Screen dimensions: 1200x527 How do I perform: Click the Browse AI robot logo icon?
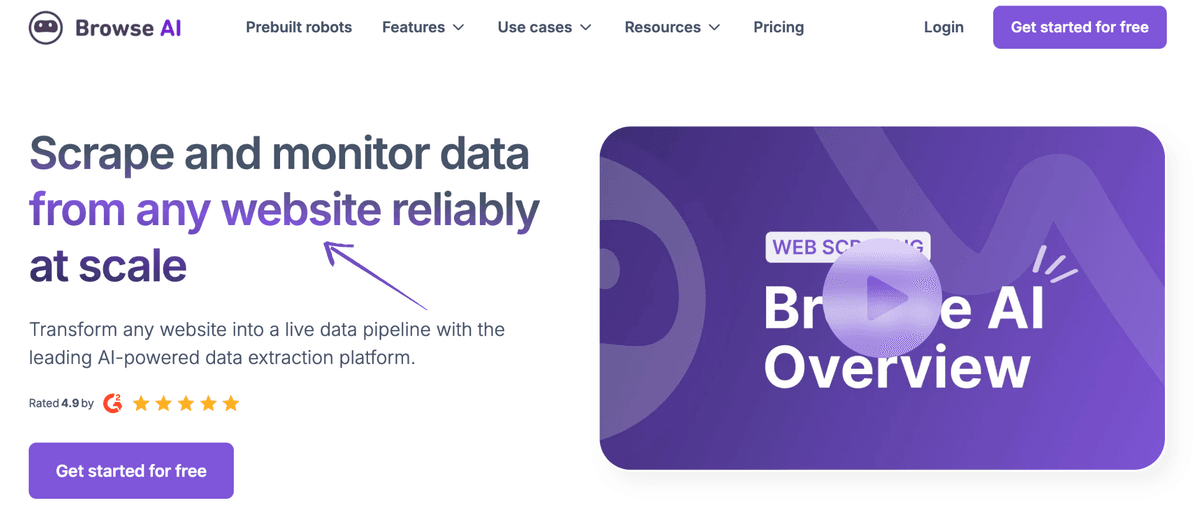(47, 27)
